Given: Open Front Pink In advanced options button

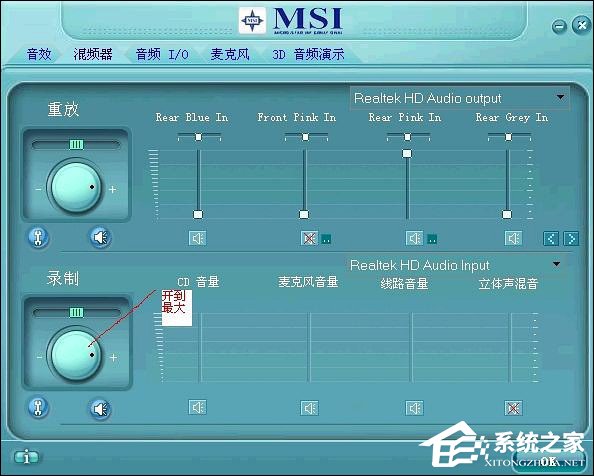Looking at the screenshot, I should point(326,239).
